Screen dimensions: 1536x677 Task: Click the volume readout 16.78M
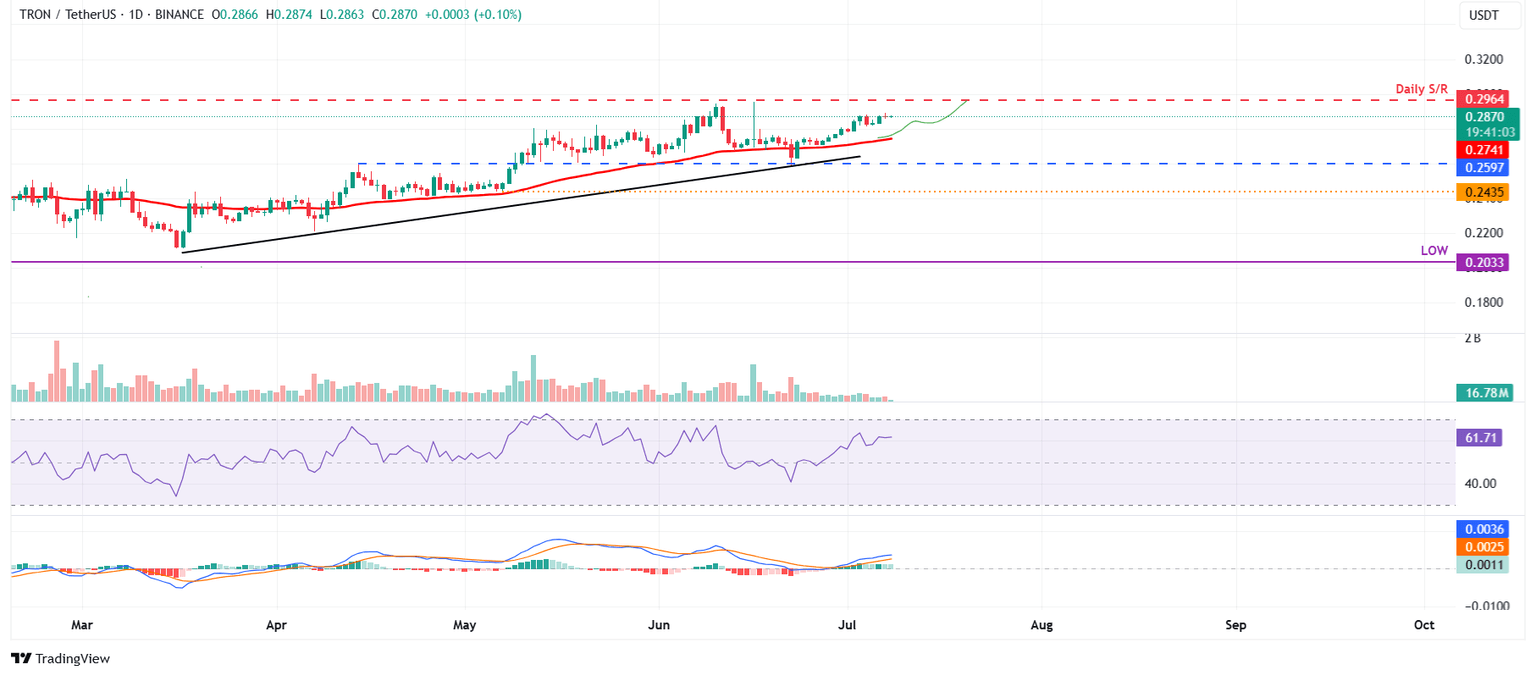pos(1489,394)
